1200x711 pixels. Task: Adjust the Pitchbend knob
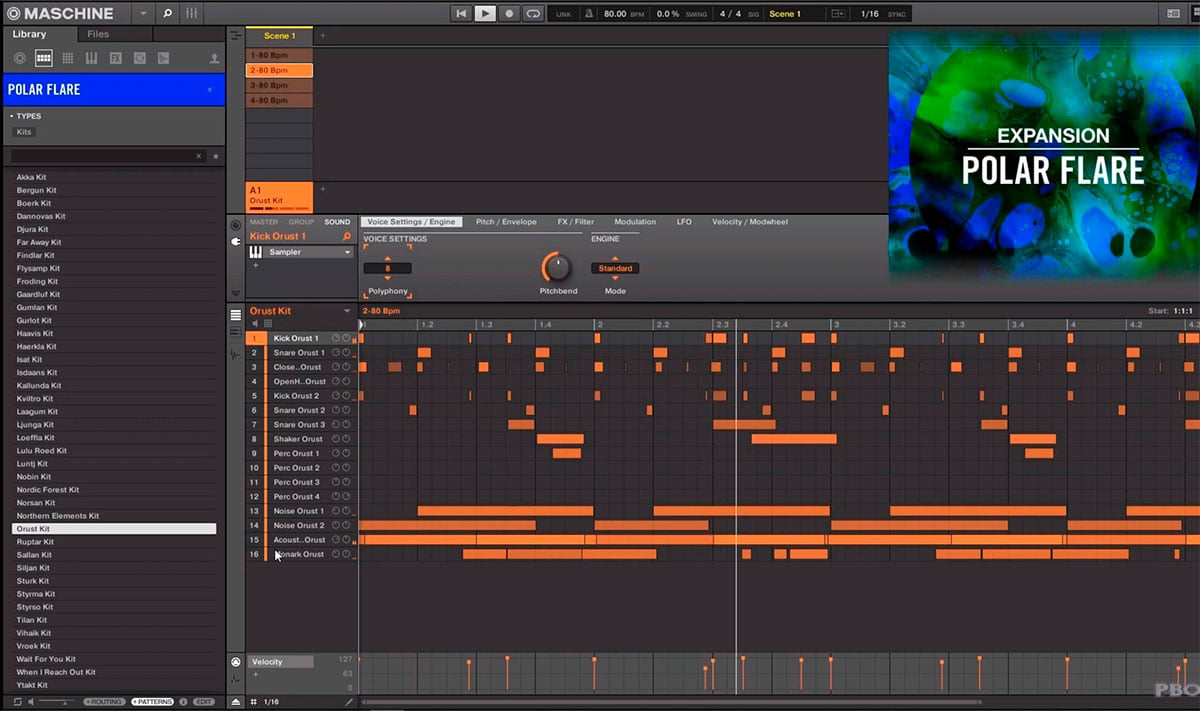pyautogui.click(x=556, y=267)
